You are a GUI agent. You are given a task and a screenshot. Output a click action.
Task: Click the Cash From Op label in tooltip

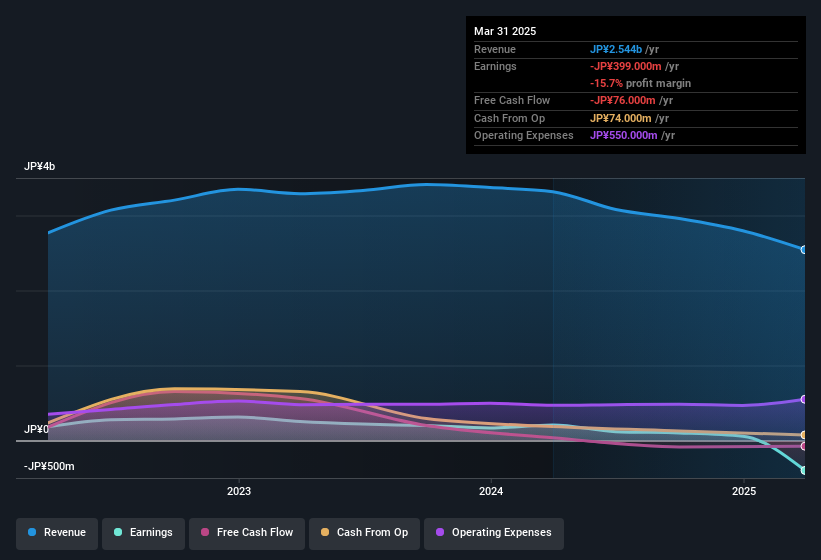click(x=509, y=118)
